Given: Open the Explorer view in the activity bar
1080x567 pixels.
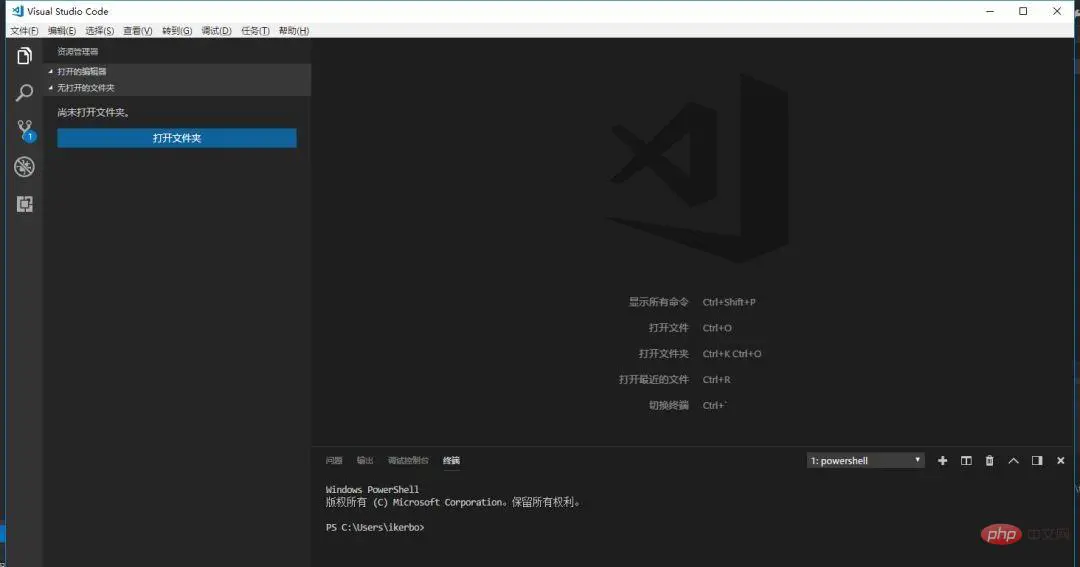Looking at the screenshot, I should point(24,57).
